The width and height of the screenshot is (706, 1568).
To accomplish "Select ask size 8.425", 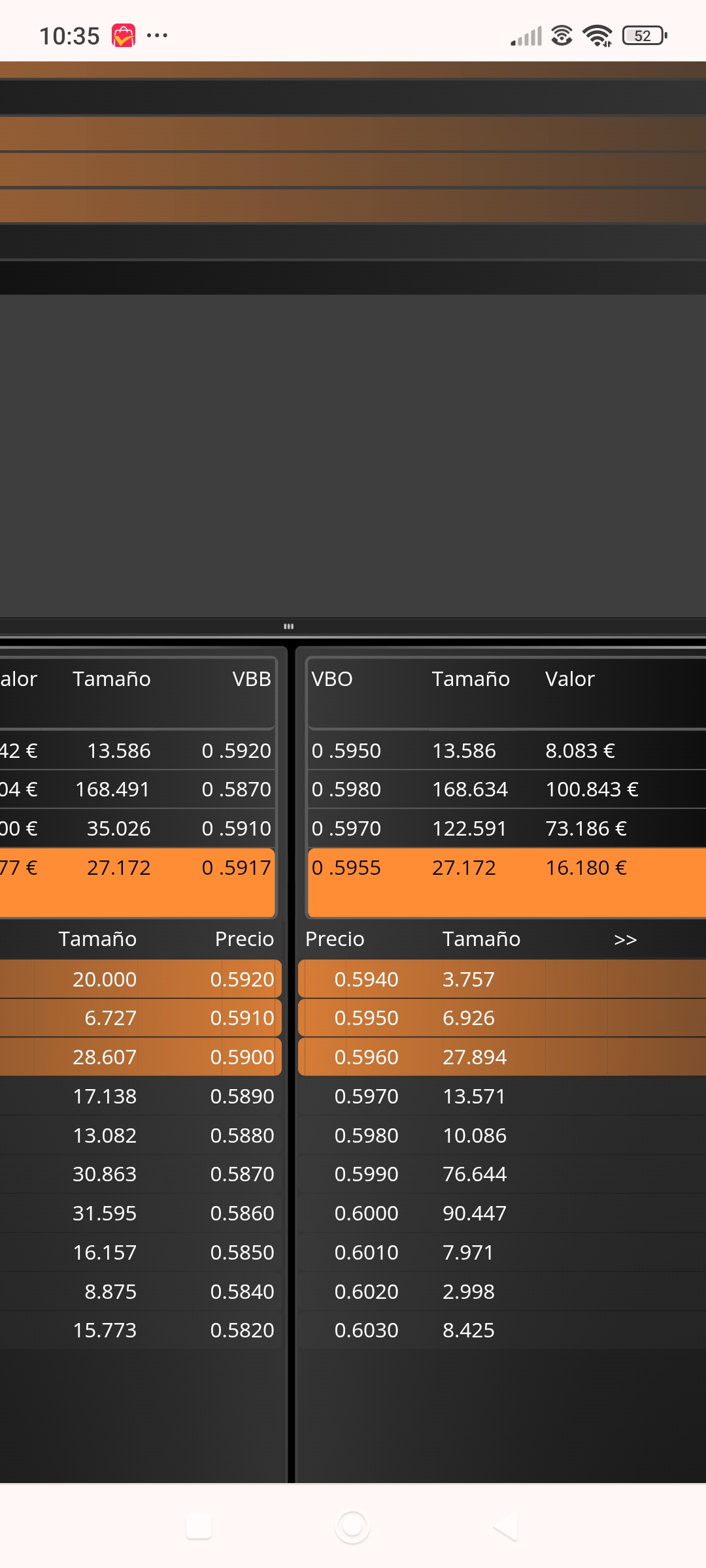I will coord(469,1330).
